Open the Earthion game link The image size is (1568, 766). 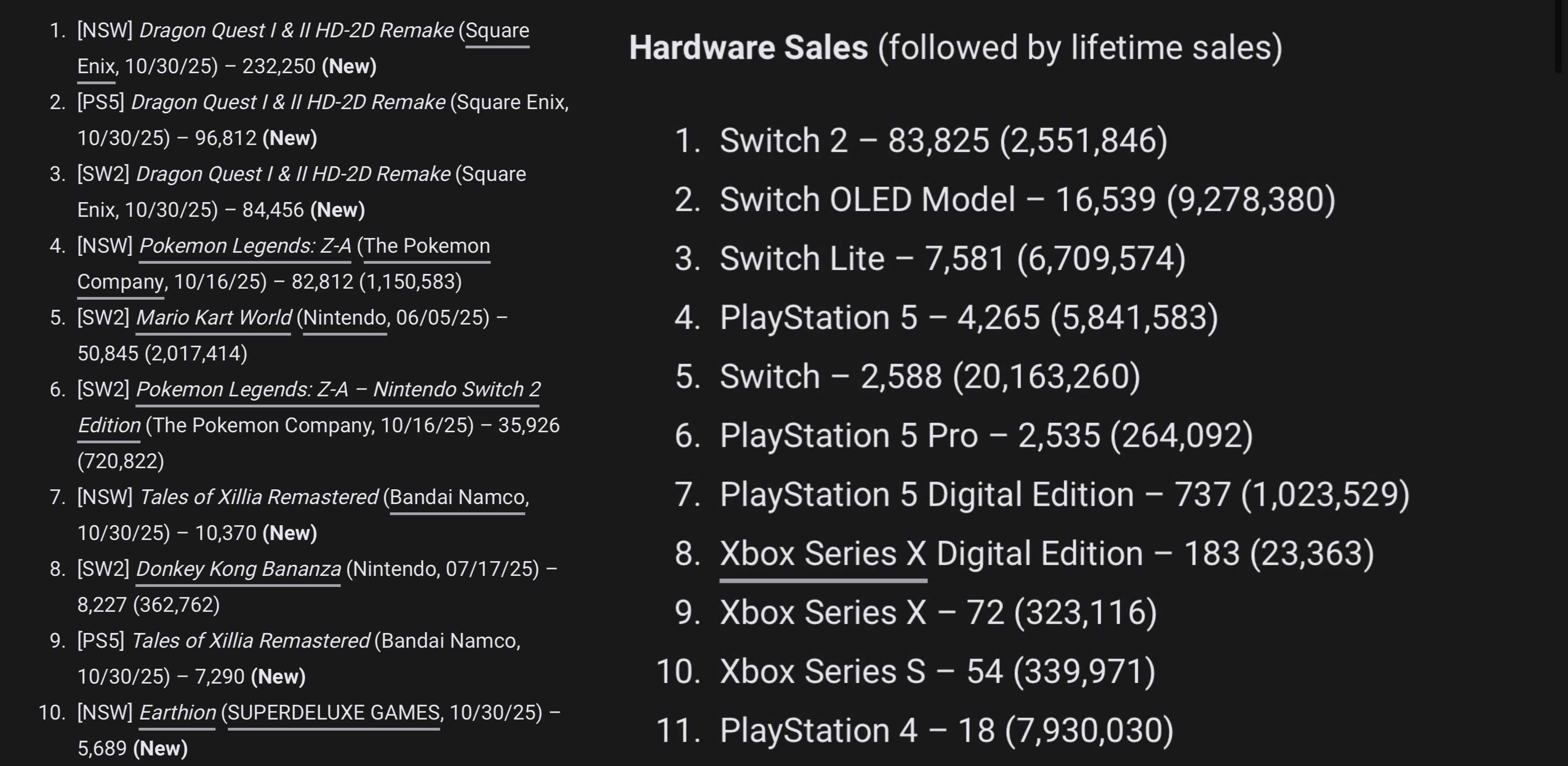[177, 713]
